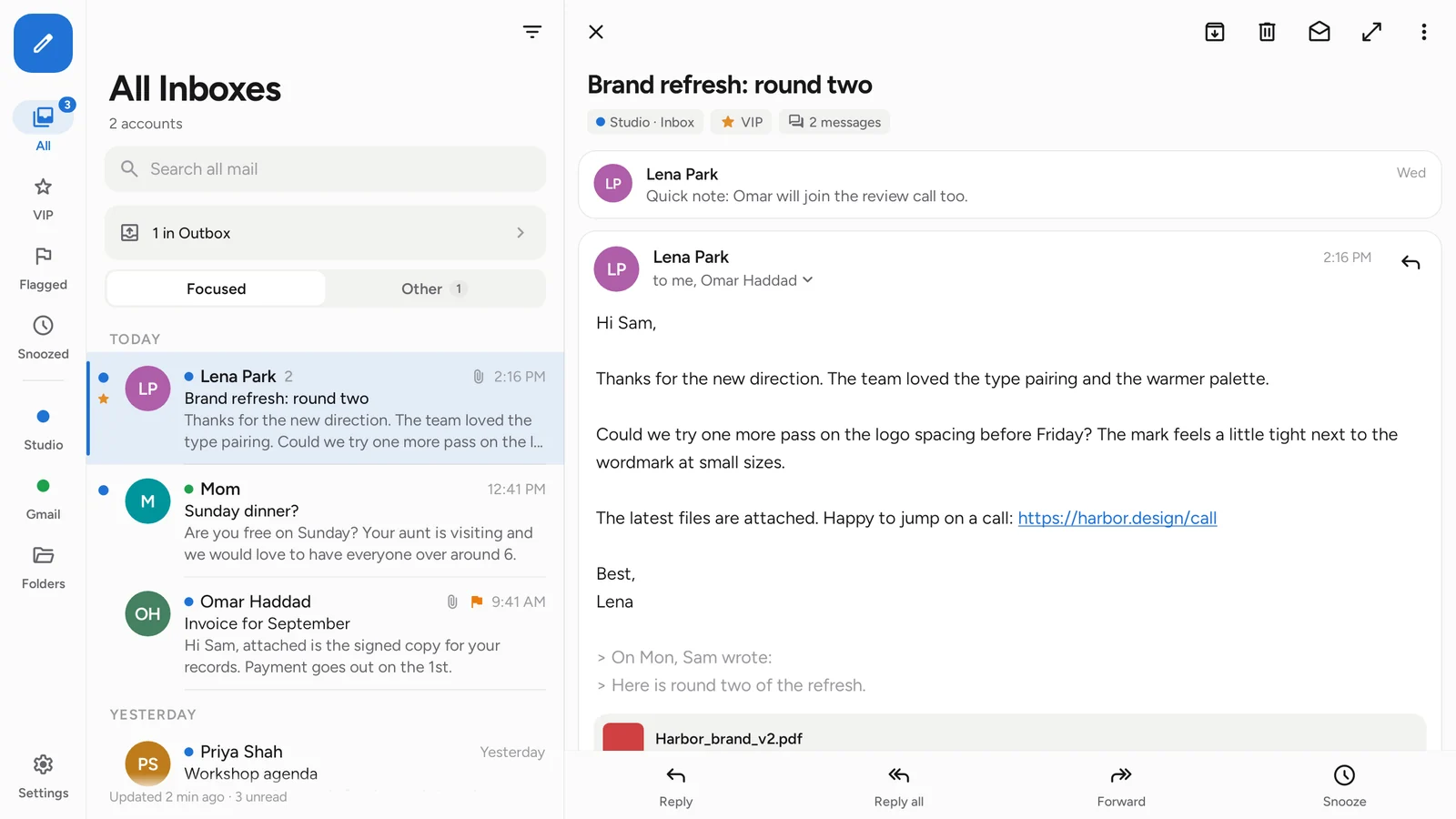Click Reply all in bottom bar

[x=899, y=786]
